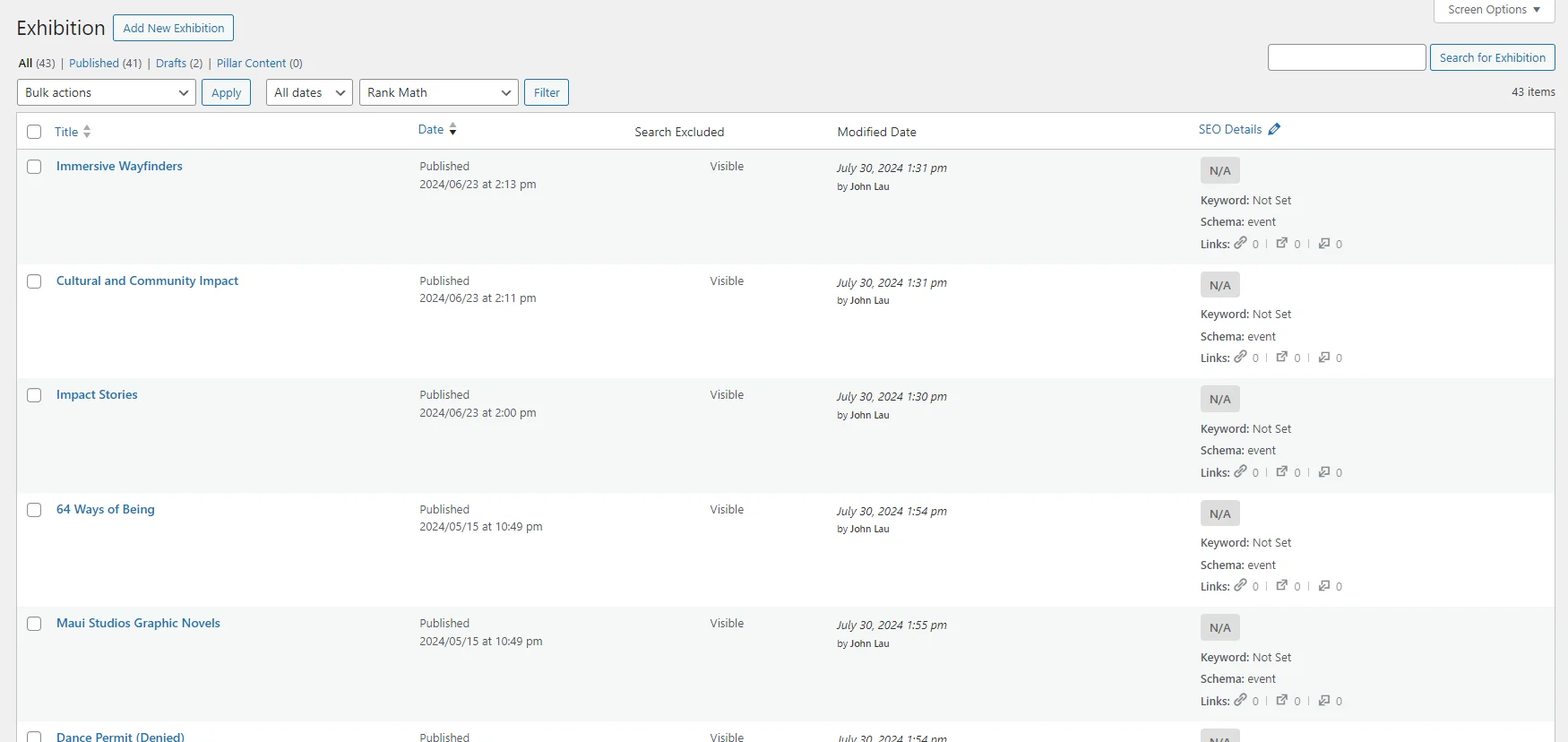Image resolution: width=1568 pixels, height=742 pixels.
Task: Click internal links icon for Immersive Wayfinders
Action: tap(1240, 243)
